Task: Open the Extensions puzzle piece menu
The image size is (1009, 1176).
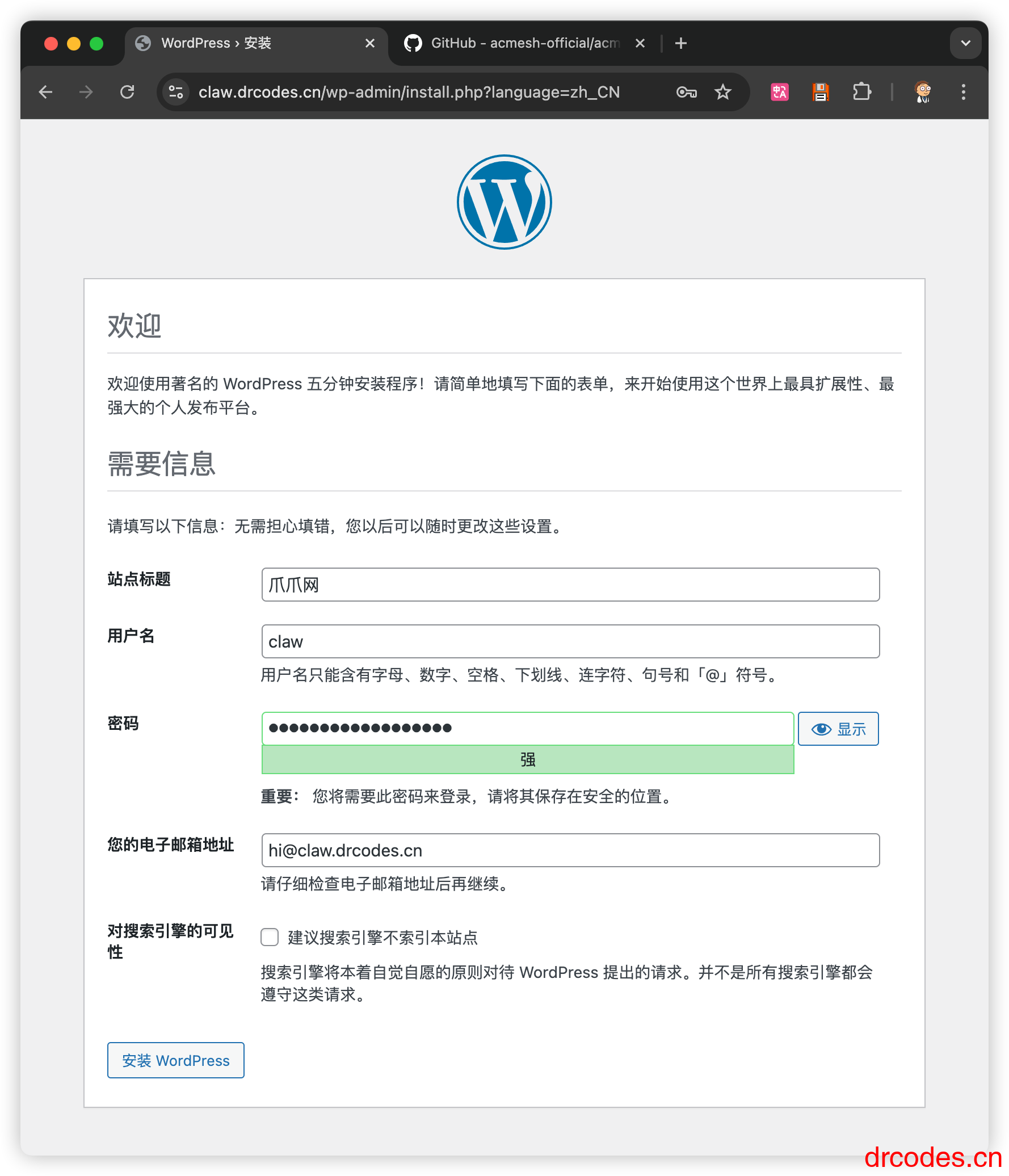Action: coord(862,92)
